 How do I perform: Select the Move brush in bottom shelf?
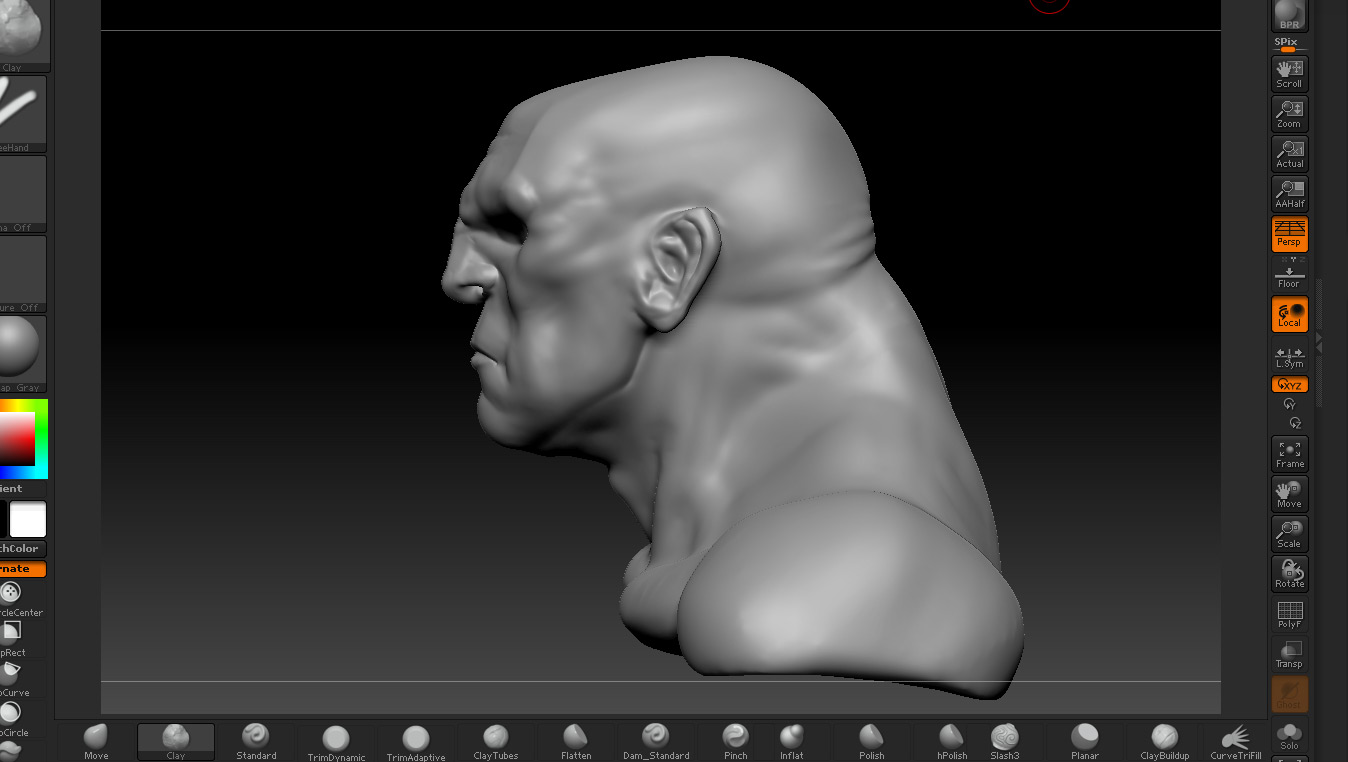pos(96,742)
